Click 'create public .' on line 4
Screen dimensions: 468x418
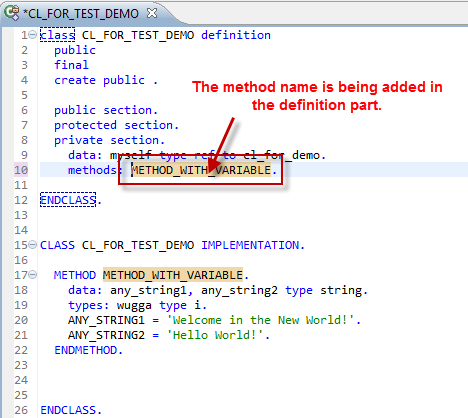point(106,80)
